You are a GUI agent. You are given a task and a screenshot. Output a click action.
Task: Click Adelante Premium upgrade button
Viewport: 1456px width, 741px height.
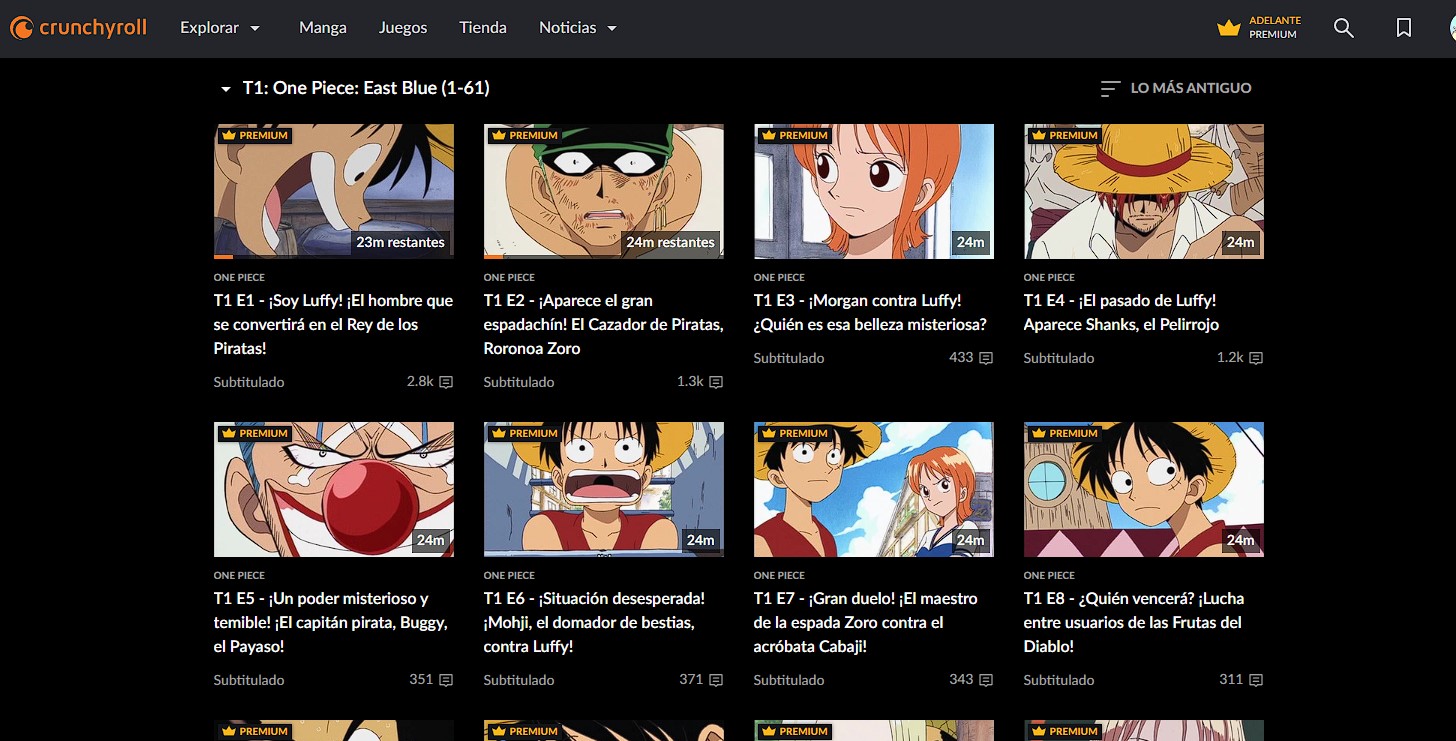[1258, 28]
